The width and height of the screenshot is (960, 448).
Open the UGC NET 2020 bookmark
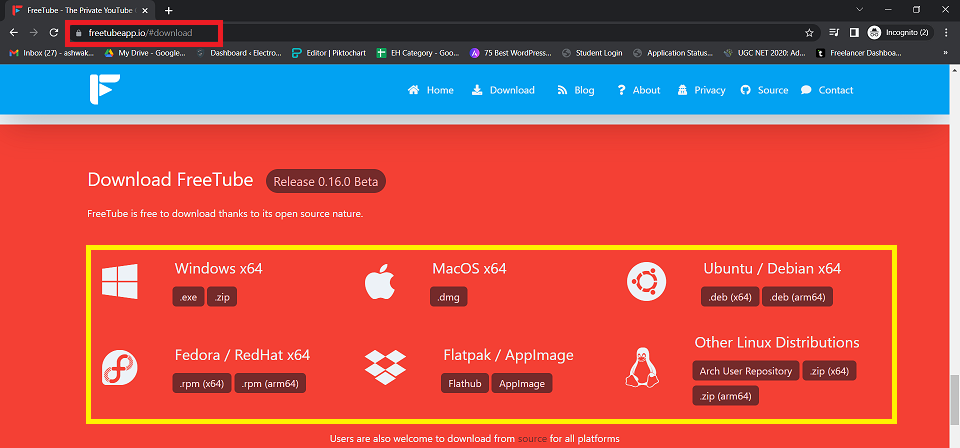tap(765, 53)
